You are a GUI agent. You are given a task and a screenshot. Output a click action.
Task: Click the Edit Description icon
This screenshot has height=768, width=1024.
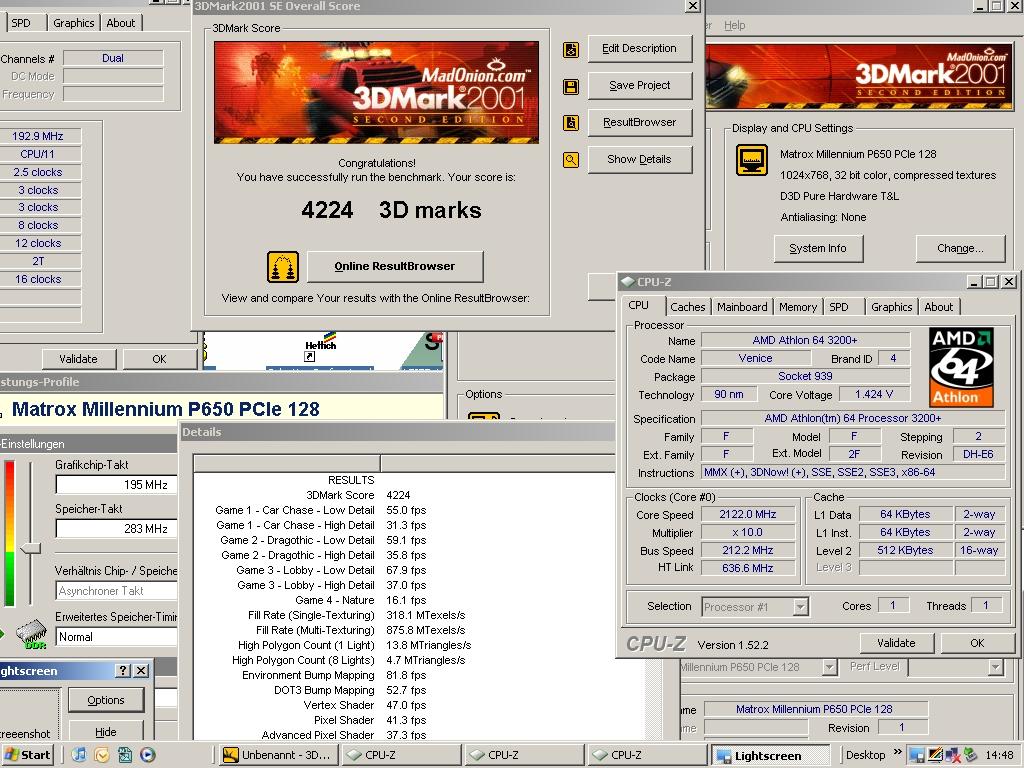[x=571, y=50]
